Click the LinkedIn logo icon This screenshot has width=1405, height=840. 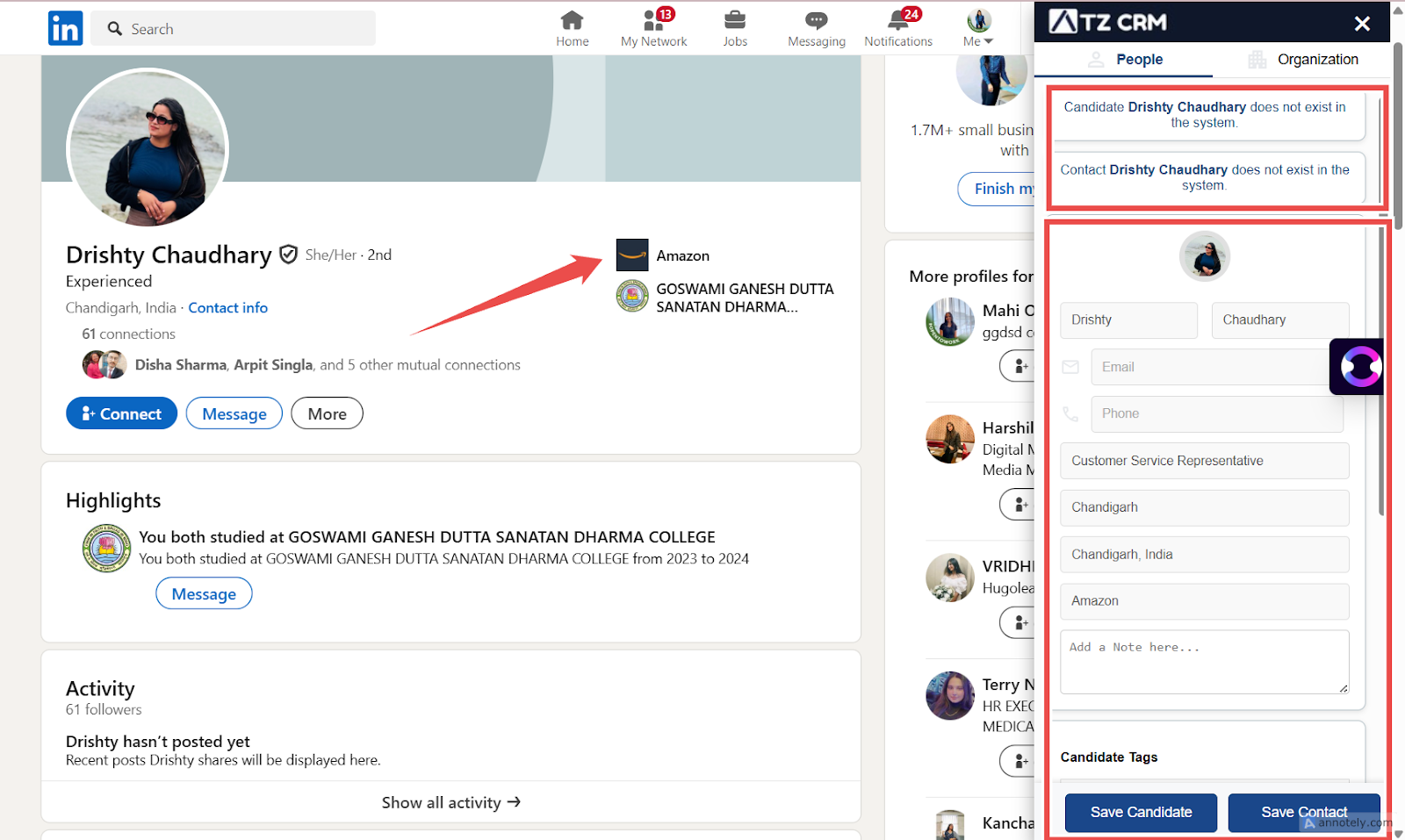click(65, 28)
